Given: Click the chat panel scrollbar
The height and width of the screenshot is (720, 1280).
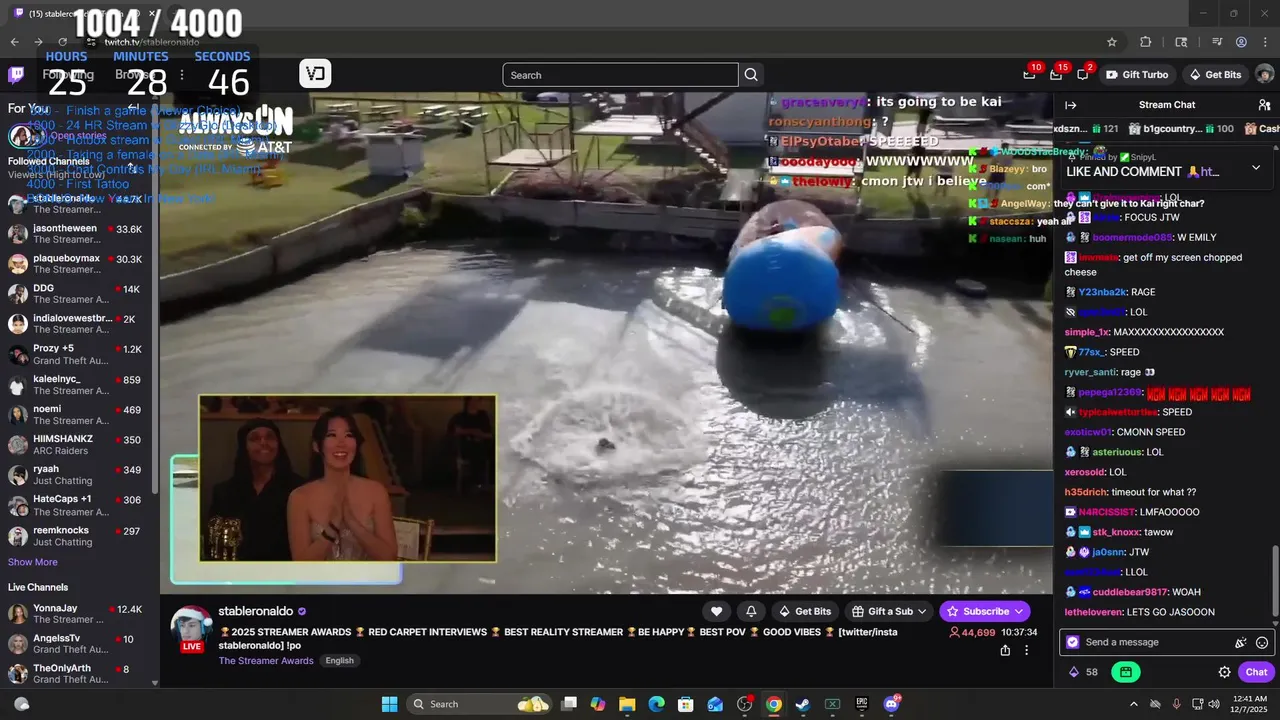Looking at the screenshot, I should pyautogui.click(x=1274, y=580).
